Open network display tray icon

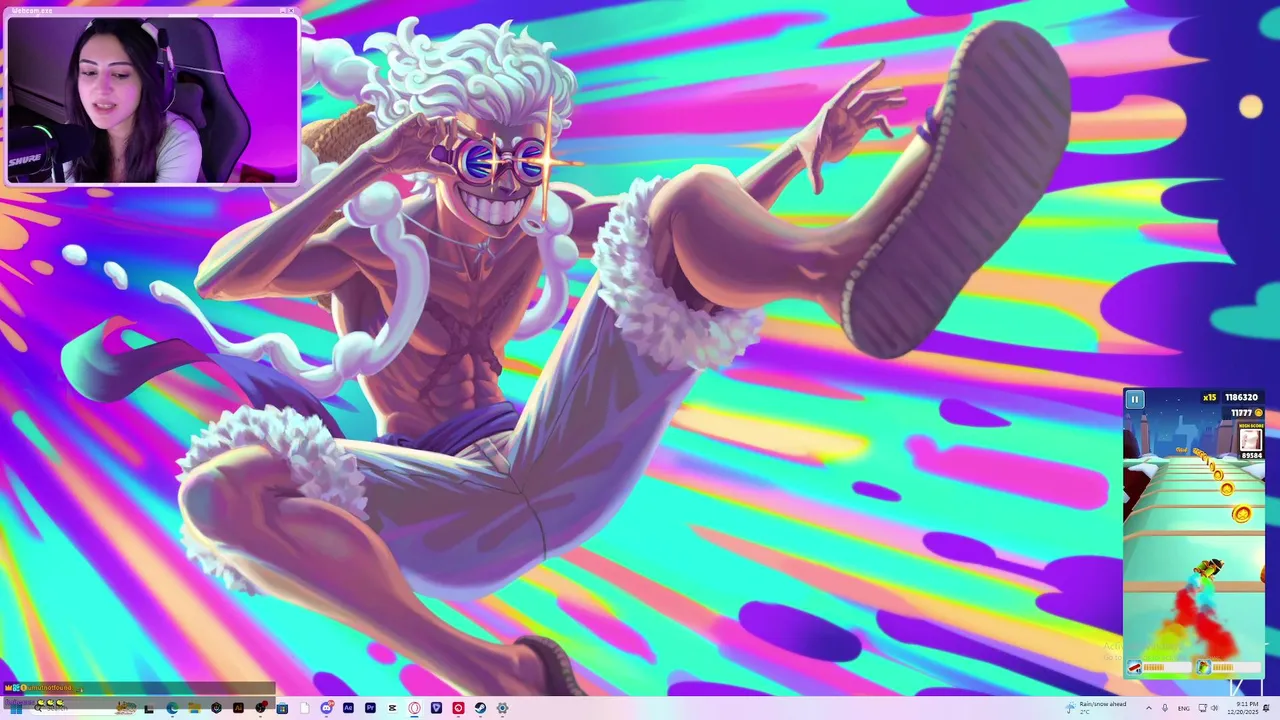point(1202,708)
